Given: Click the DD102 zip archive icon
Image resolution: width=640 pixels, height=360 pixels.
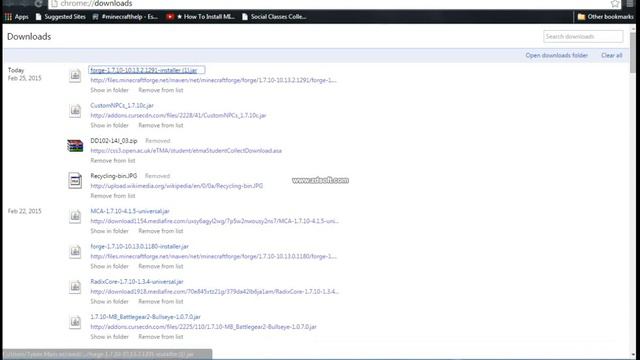Looking at the screenshot, I should pyautogui.click(x=75, y=146).
